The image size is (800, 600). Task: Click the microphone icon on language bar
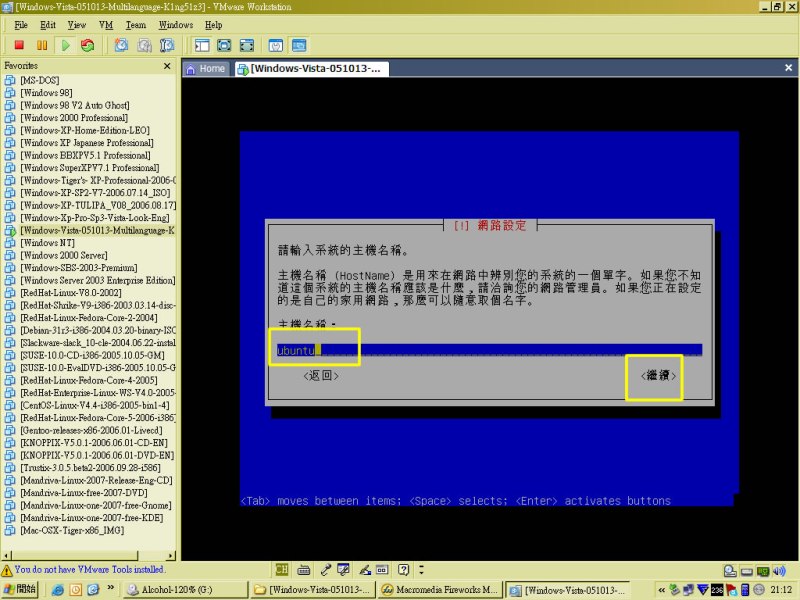click(x=326, y=569)
